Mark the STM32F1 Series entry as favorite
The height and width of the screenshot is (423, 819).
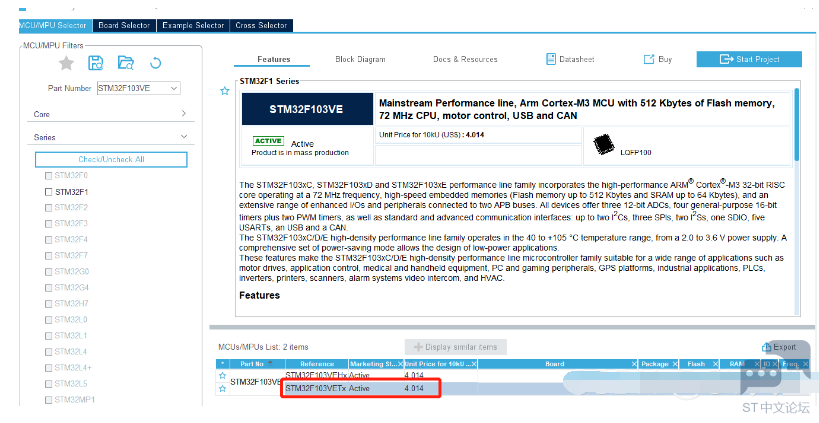[x=225, y=91]
